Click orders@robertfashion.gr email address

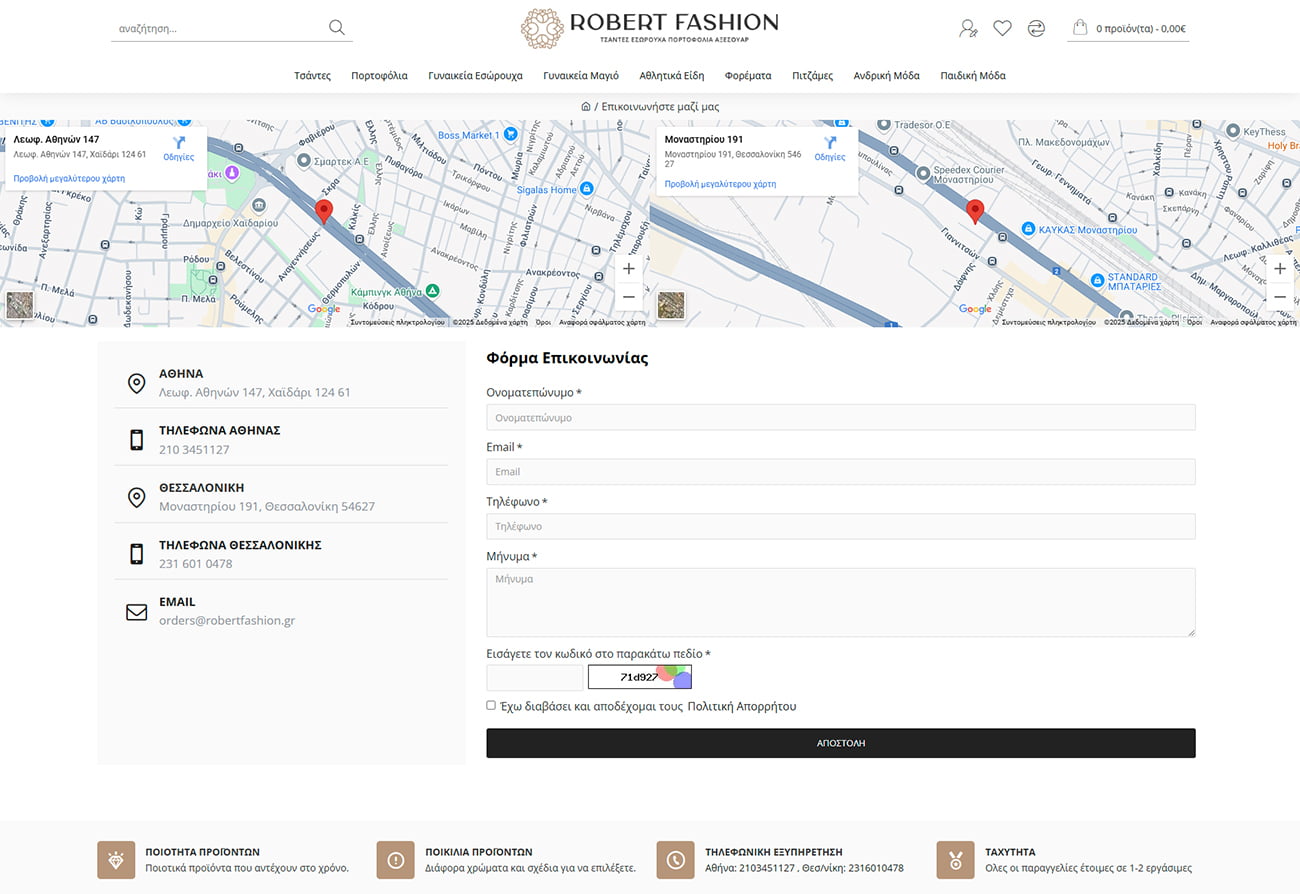[227, 620]
